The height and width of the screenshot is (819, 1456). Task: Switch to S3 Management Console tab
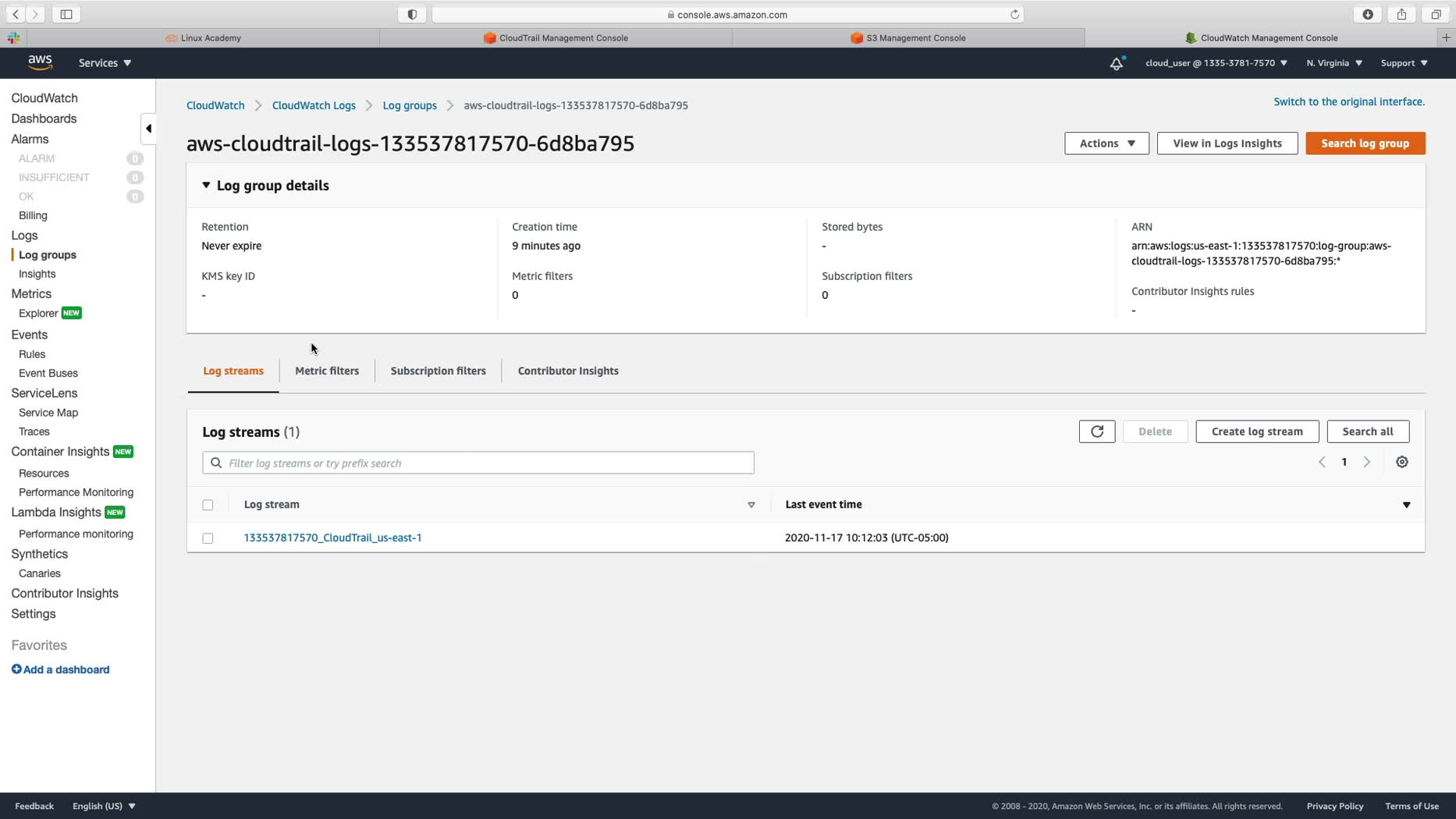point(908,37)
